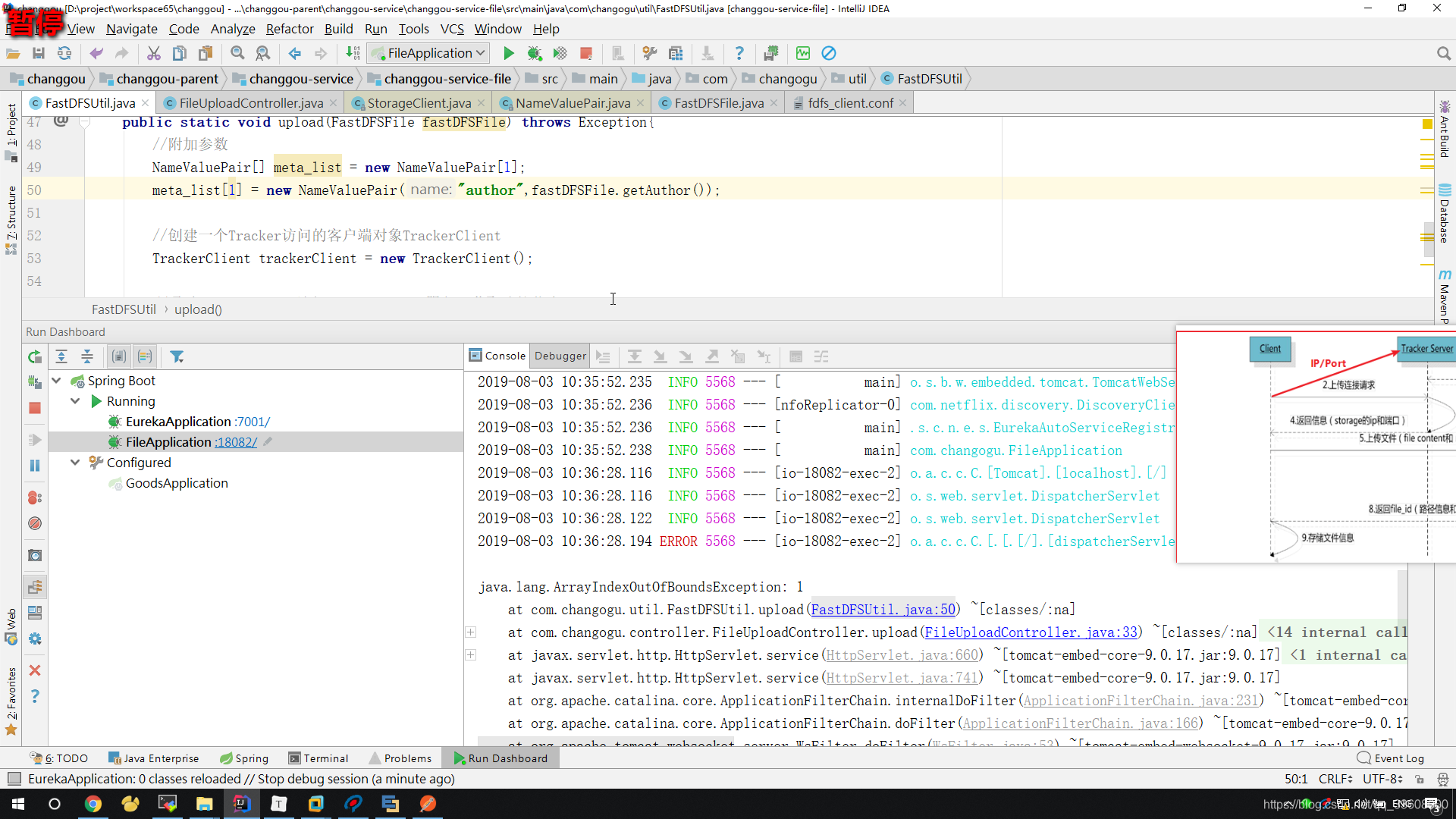Open Chrome from the Windows taskbar
The image size is (1456, 819).
coord(93,804)
